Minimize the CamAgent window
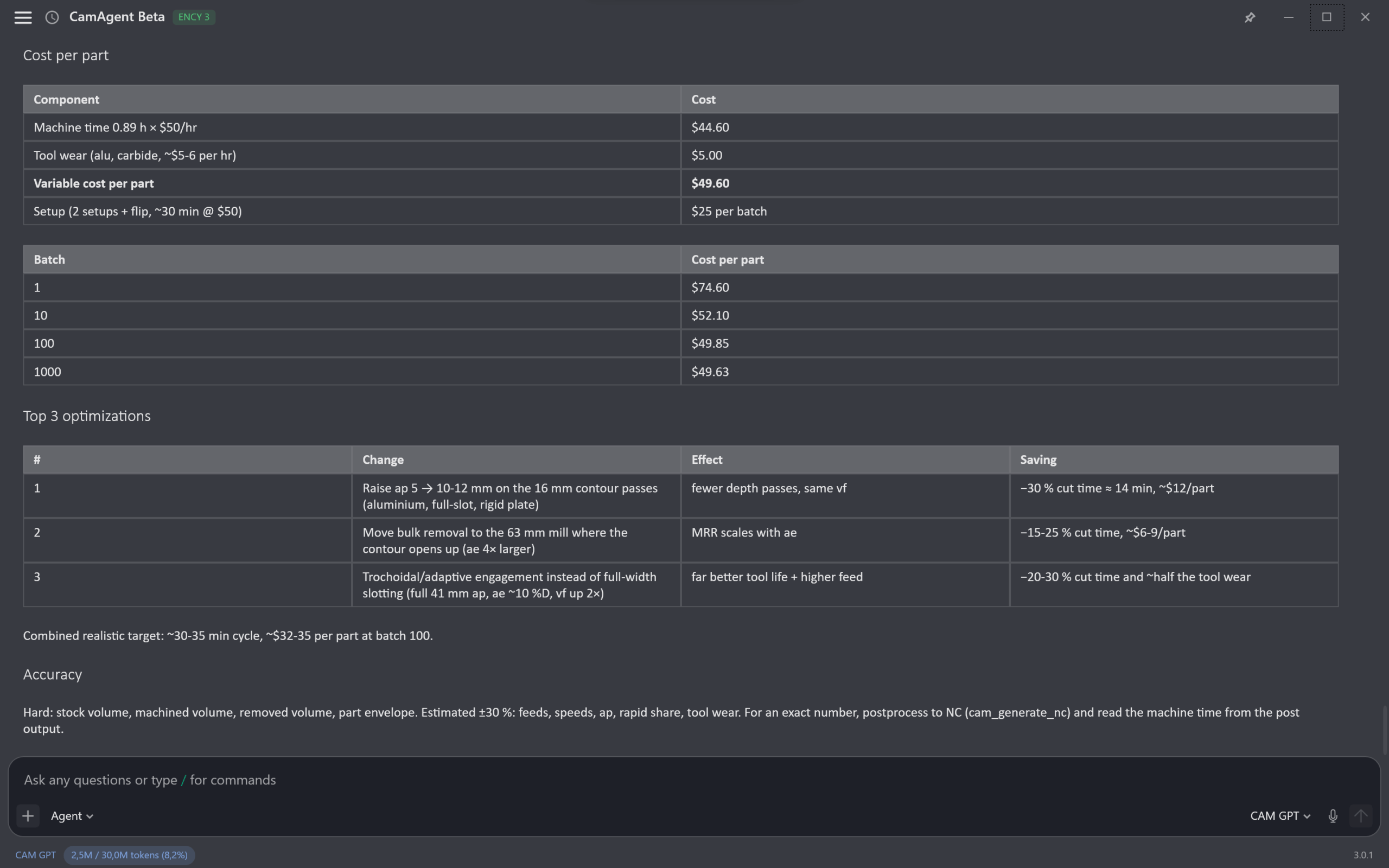The width and height of the screenshot is (1389, 868). pos(1289,17)
